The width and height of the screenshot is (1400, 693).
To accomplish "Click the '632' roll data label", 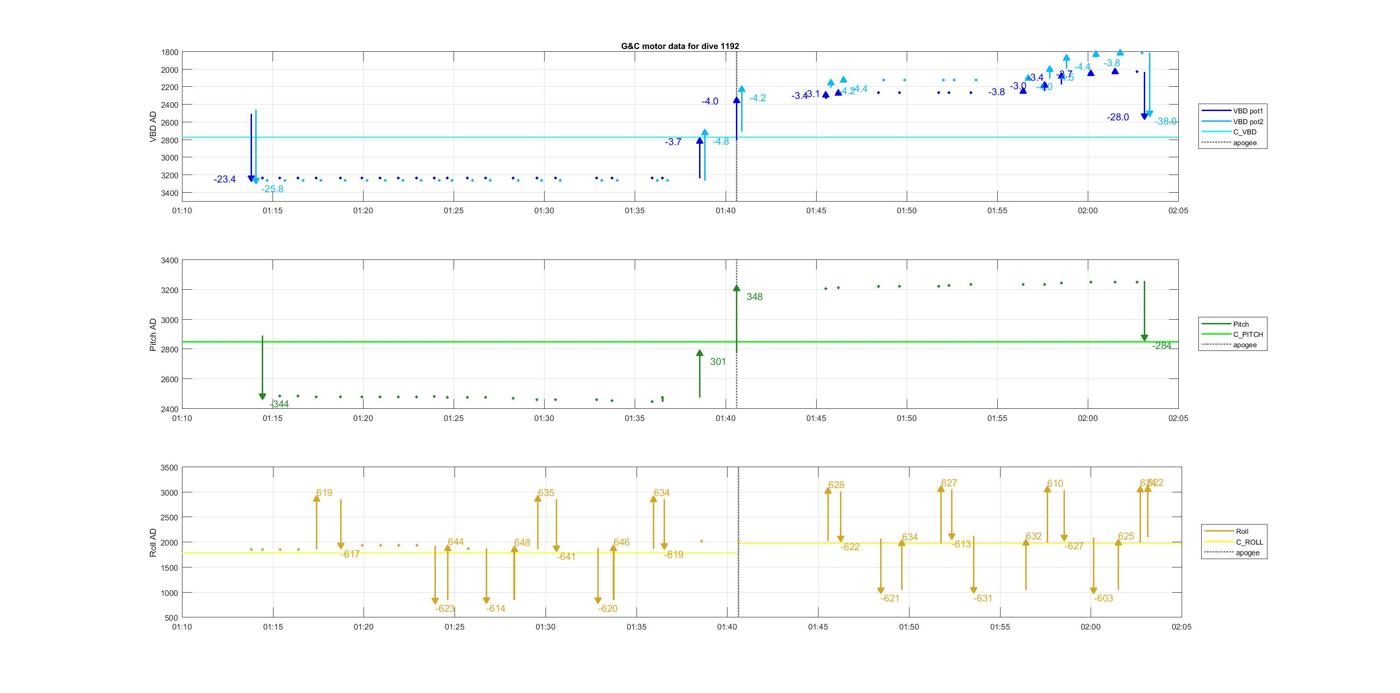I will 1034,537.
